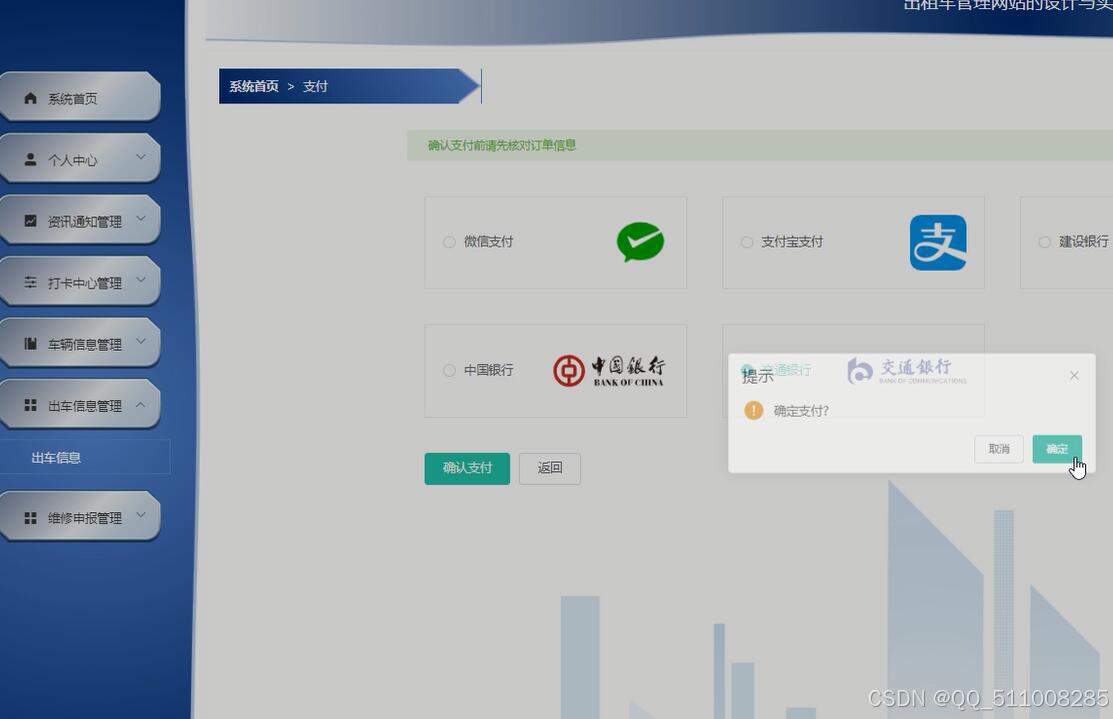Close the 提示 dialog with the × icon
The width and height of the screenshot is (1113, 719).
pos(1074,375)
